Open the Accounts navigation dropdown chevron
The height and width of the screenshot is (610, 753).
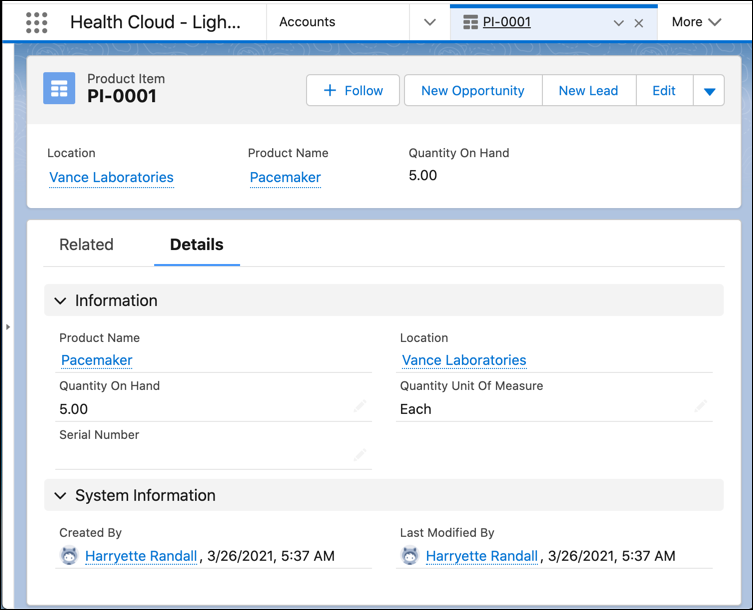click(x=430, y=22)
